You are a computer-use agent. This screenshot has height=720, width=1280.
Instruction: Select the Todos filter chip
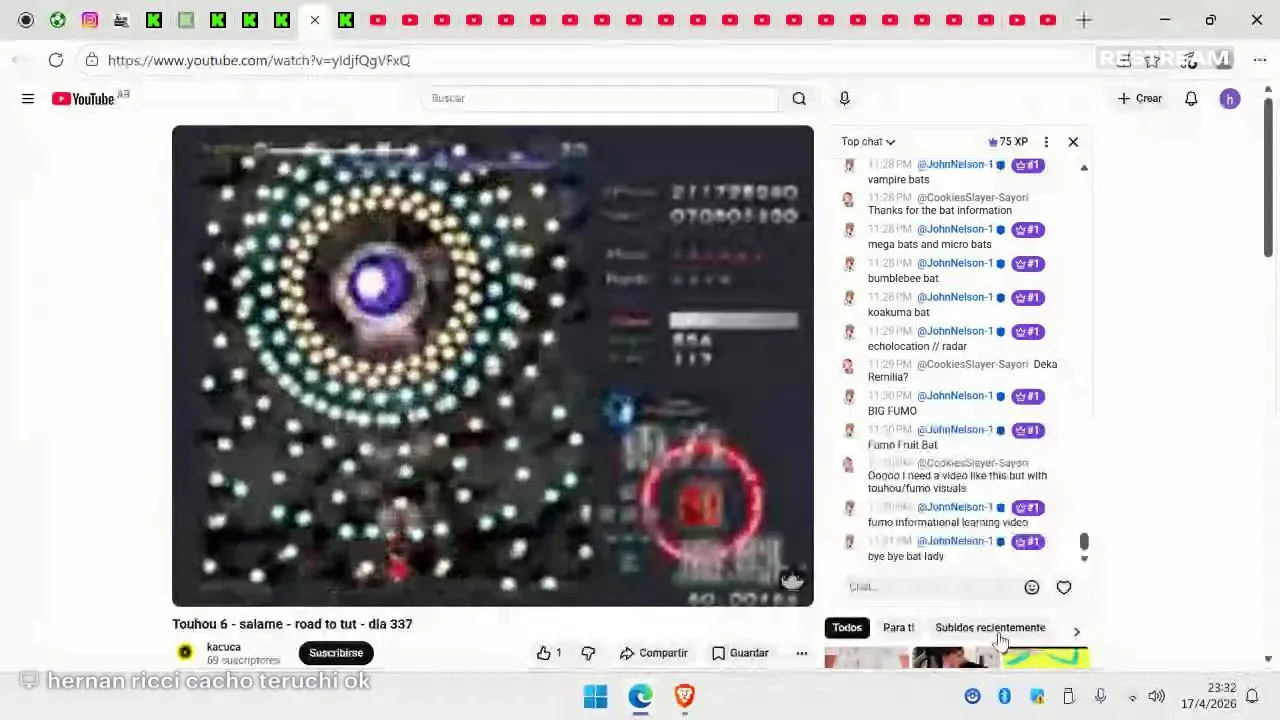[847, 628]
